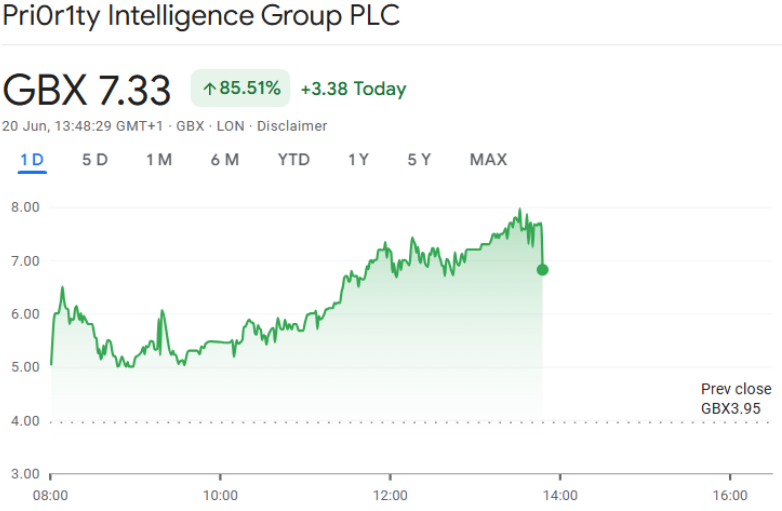The height and width of the screenshot is (511, 782).
Task: Click the 16:00 time axis label
Action: 730,494
